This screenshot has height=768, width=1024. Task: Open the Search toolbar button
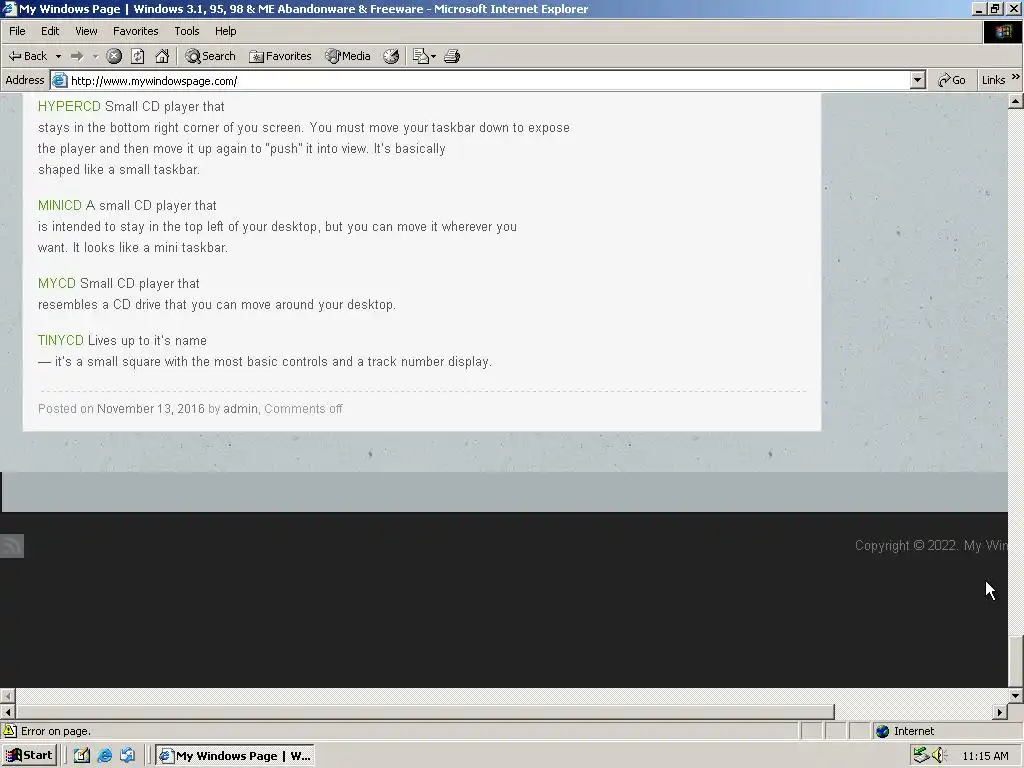pyautogui.click(x=210, y=56)
